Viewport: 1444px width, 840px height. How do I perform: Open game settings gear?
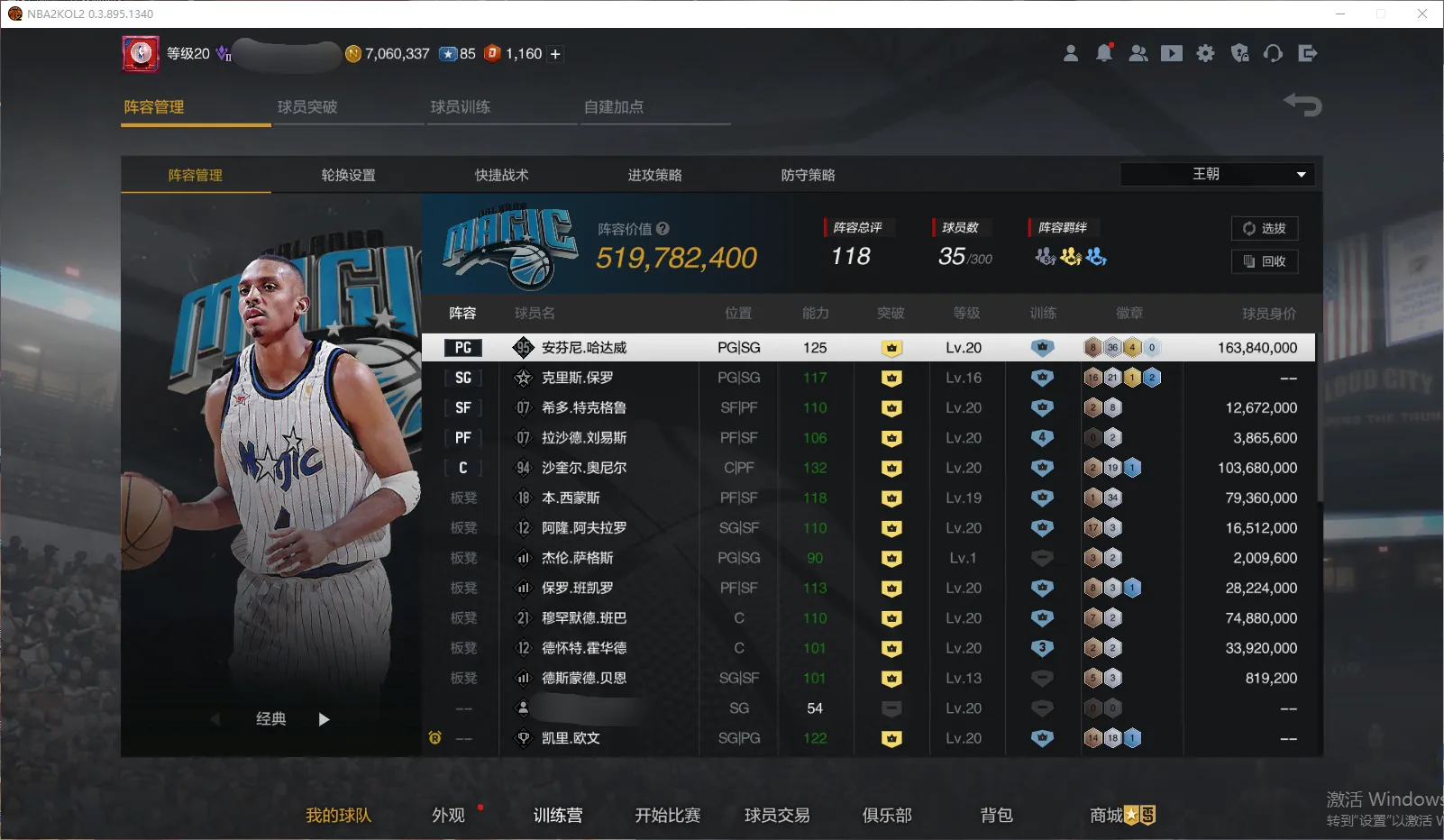click(1205, 53)
